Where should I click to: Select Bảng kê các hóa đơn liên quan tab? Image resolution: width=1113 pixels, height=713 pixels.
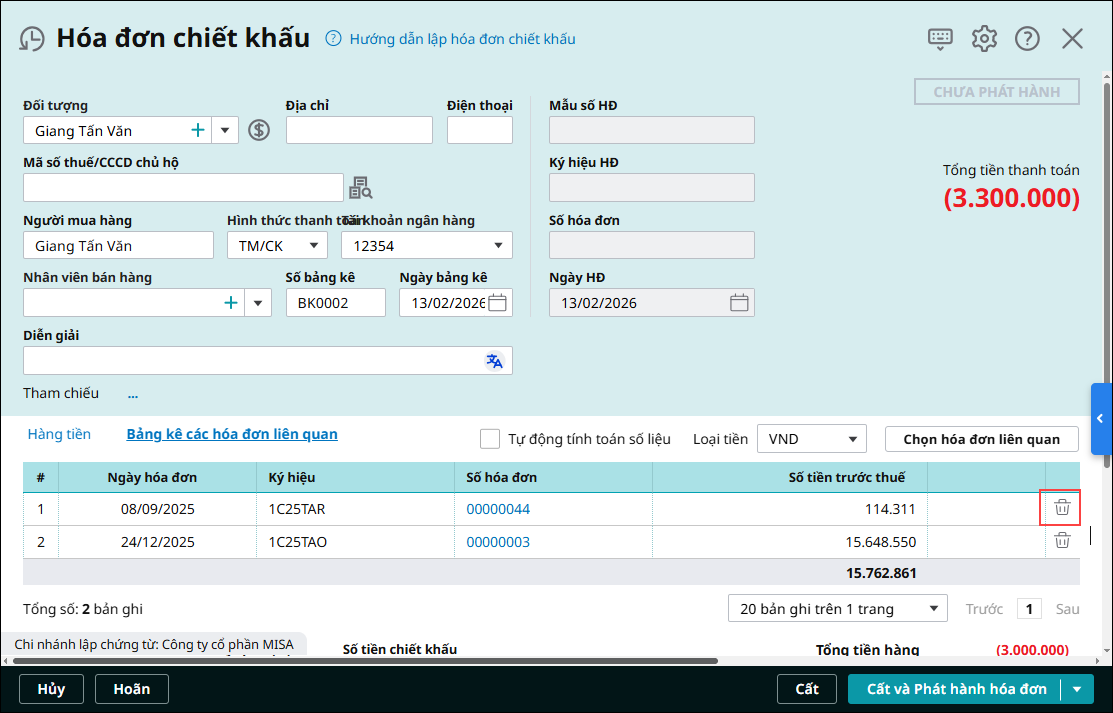(x=231, y=434)
